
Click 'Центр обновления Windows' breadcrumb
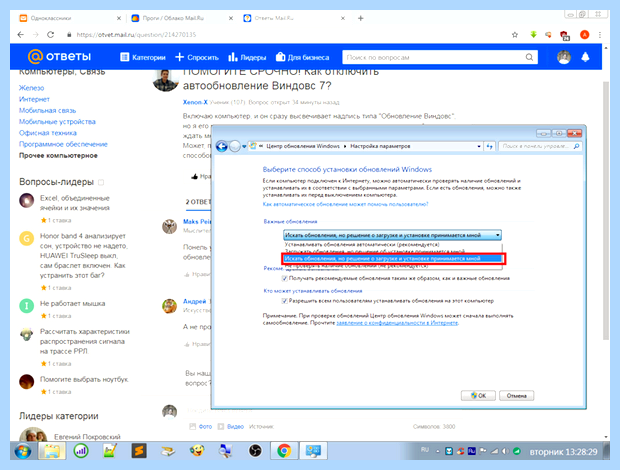(303, 146)
